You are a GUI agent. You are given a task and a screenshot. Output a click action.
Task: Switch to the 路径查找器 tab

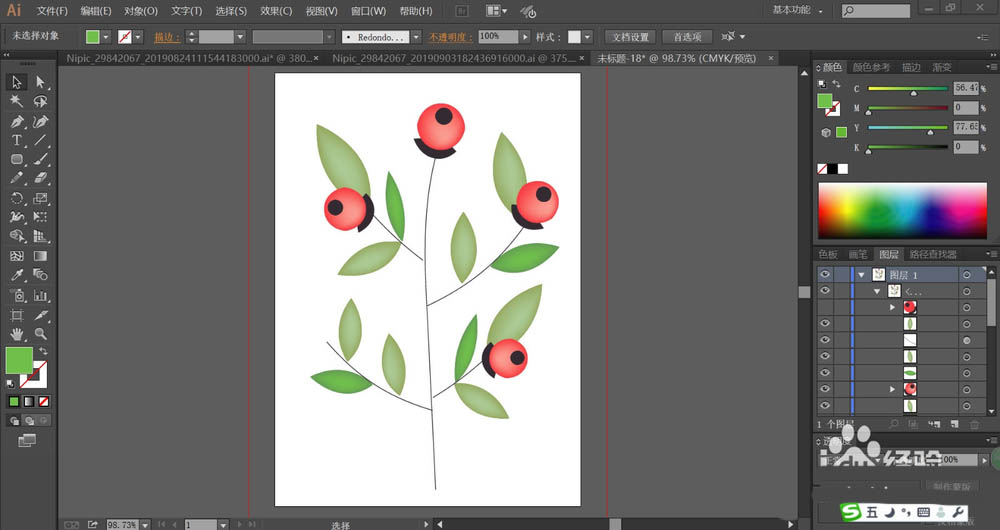click(932, 254)
